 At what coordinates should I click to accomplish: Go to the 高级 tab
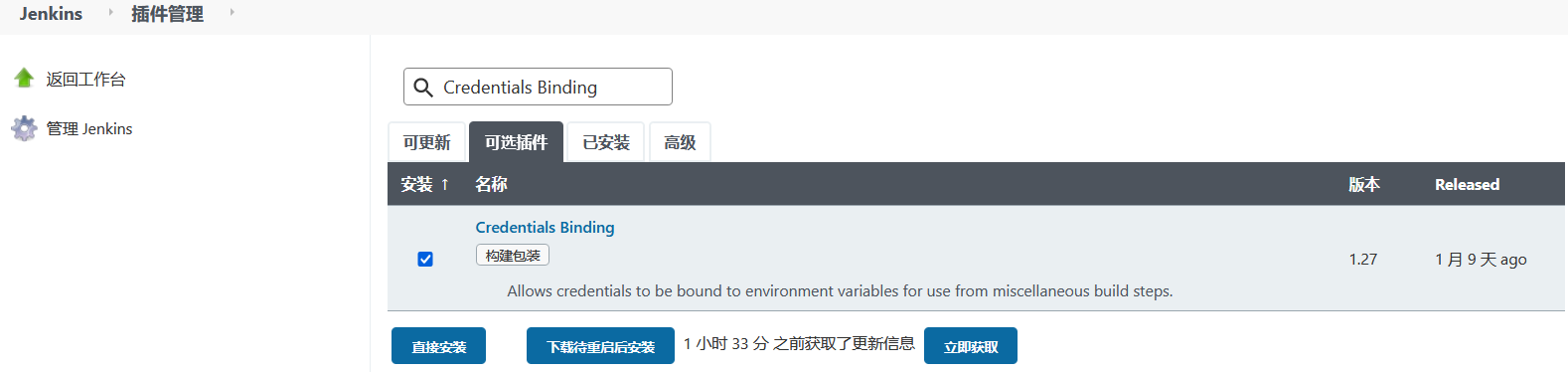pyautogui.click(x=680, y=142)
